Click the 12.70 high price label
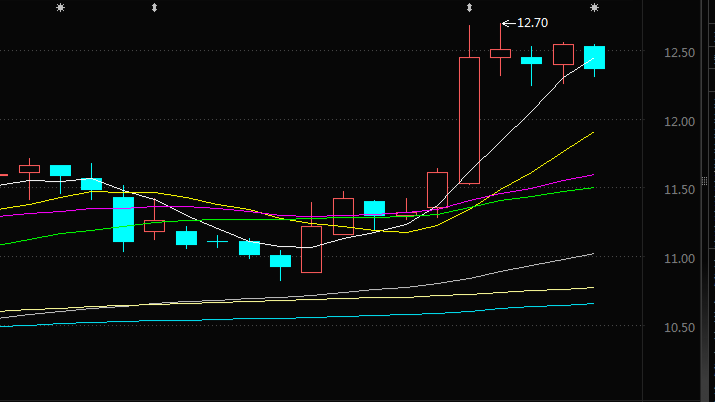 [532, 23]
